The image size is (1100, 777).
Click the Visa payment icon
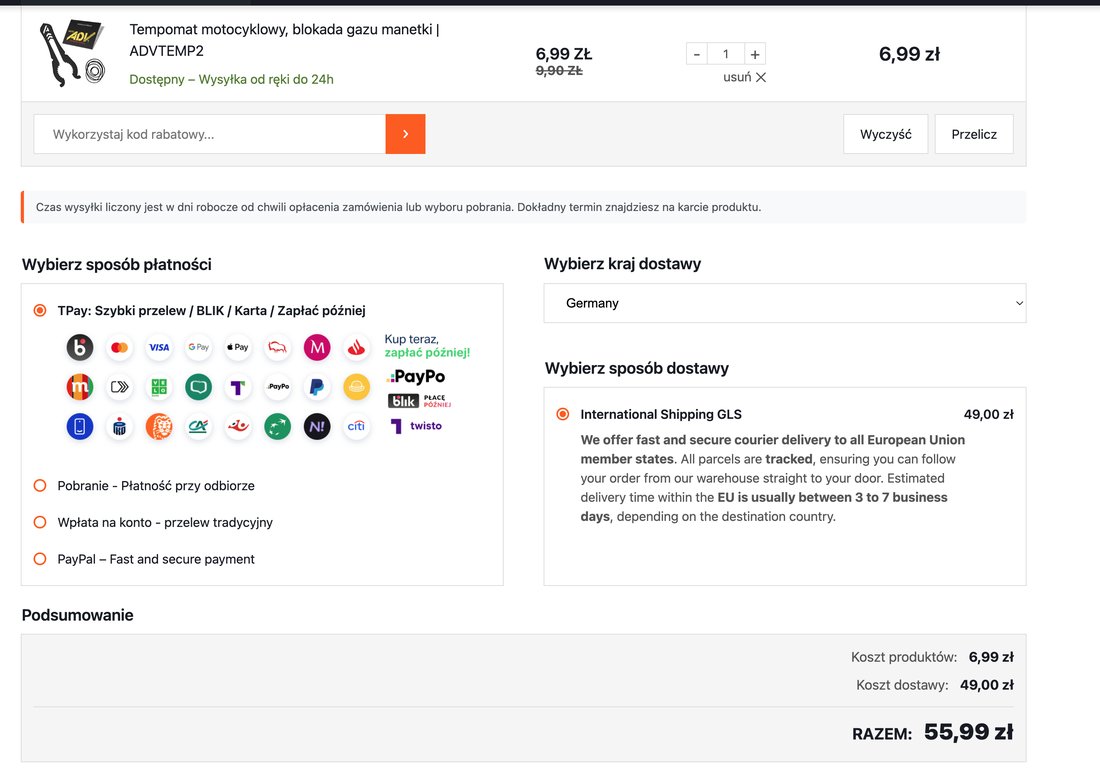[x=159, y=347]
